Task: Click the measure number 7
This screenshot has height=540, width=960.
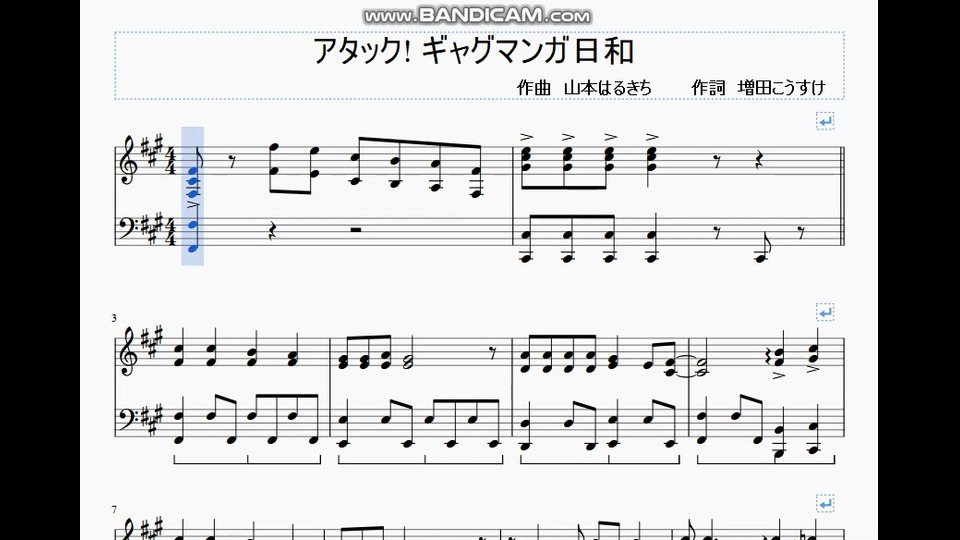Action: point(114,509)
